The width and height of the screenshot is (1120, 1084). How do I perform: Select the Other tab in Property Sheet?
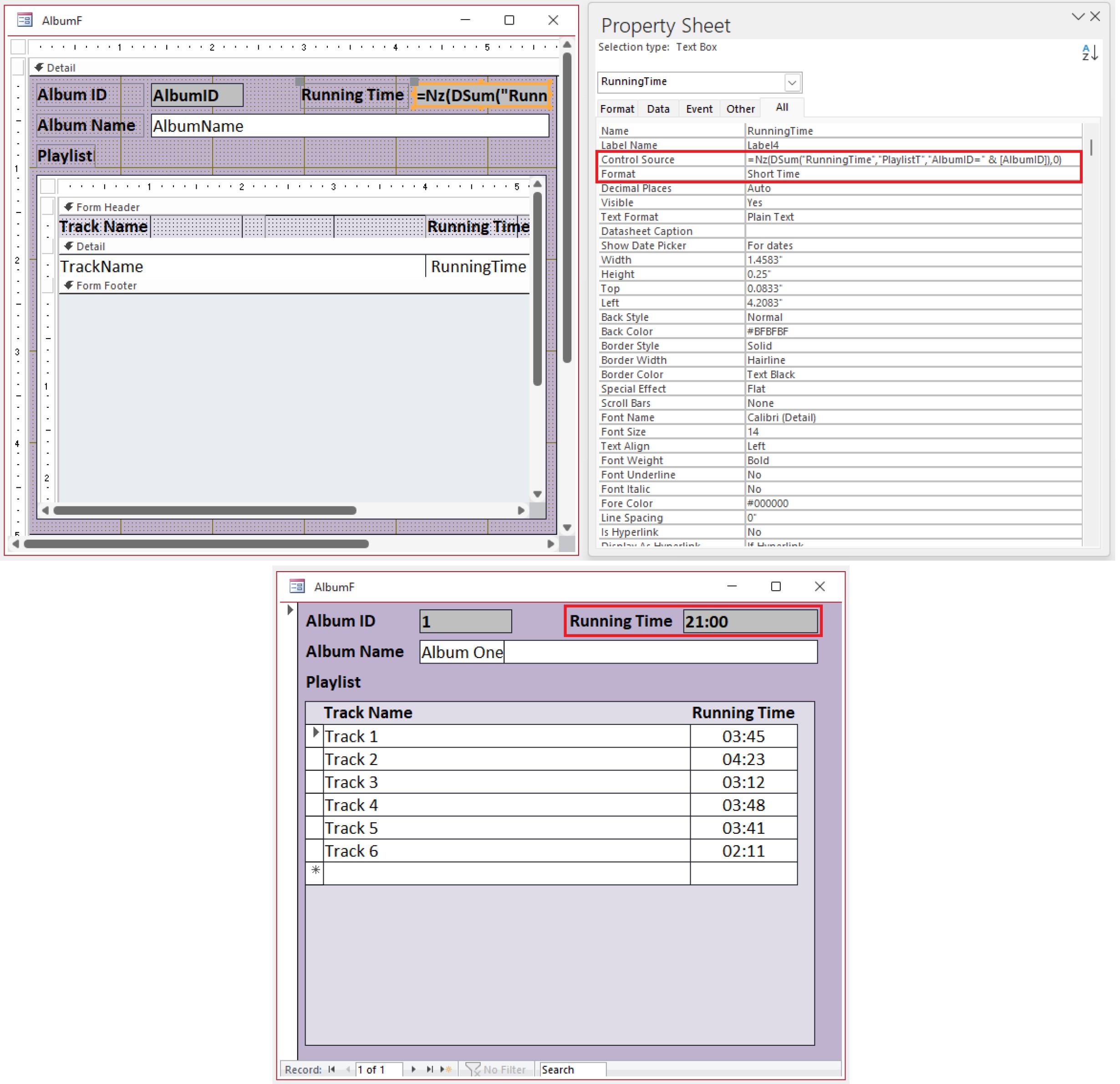tap(740, 108)
